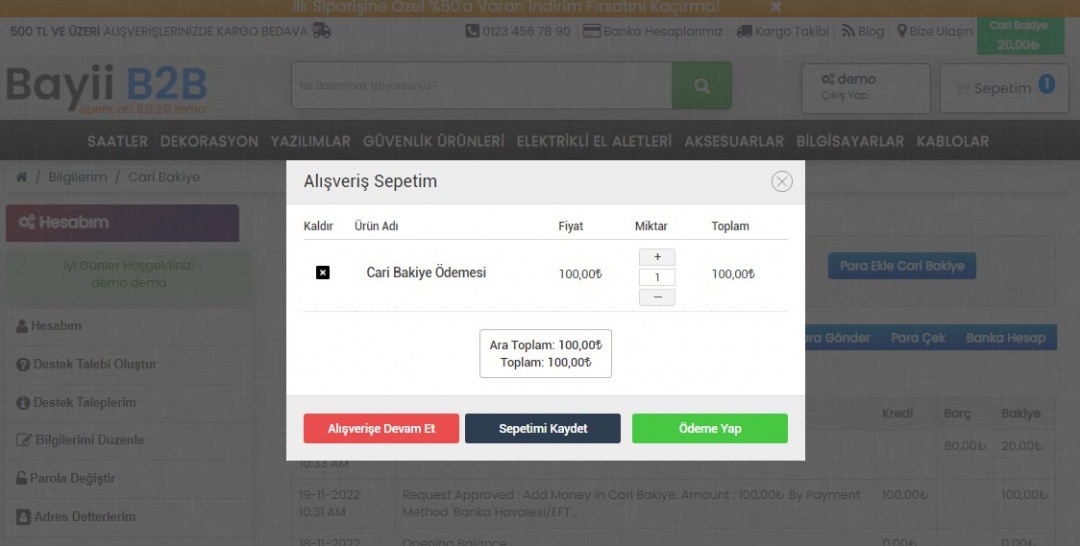Increase quantity with the plus button
This screenshot has width=1080, height=547.
pos(657,257)
